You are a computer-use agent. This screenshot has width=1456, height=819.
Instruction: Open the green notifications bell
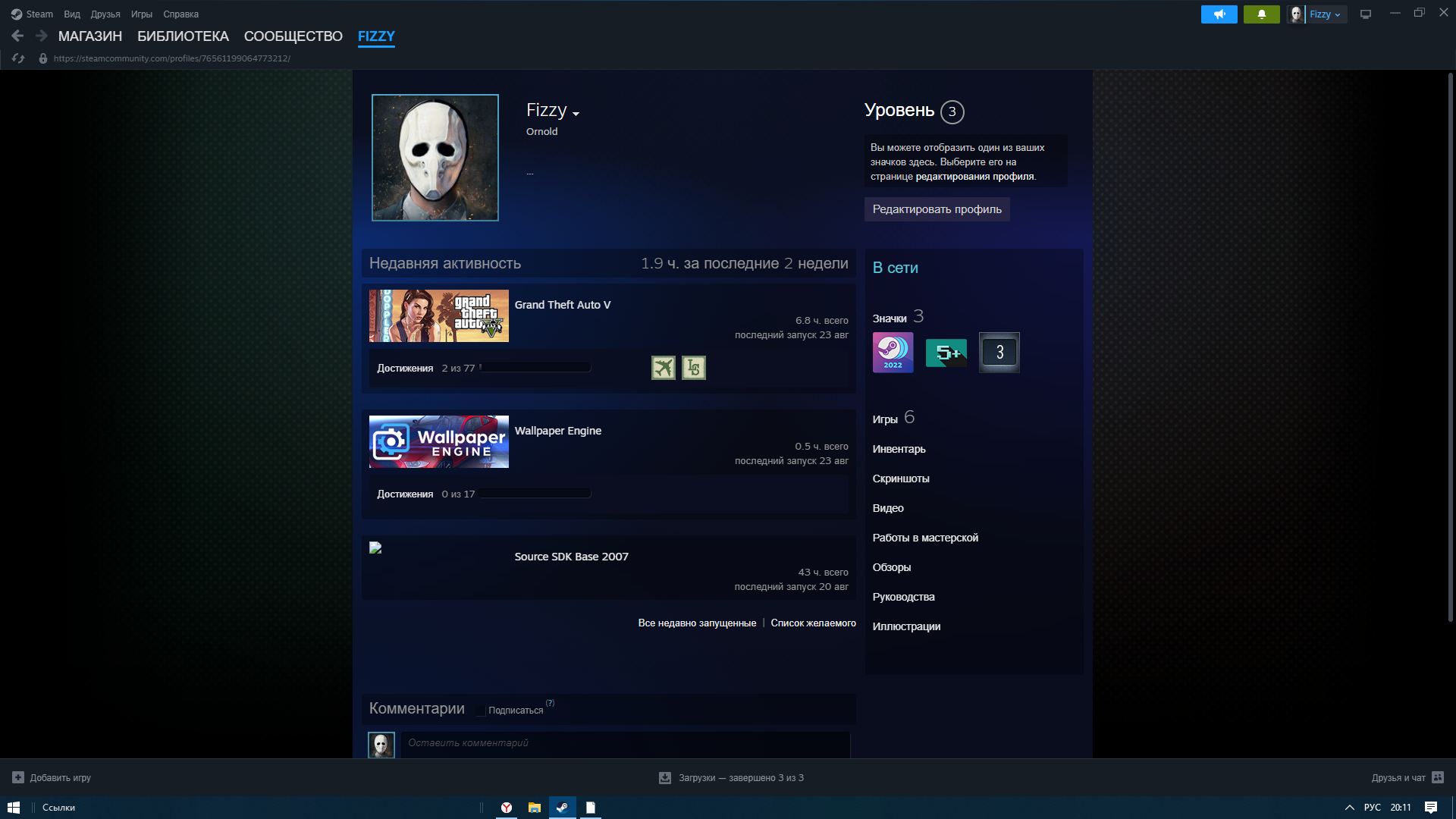(1261, 14)
